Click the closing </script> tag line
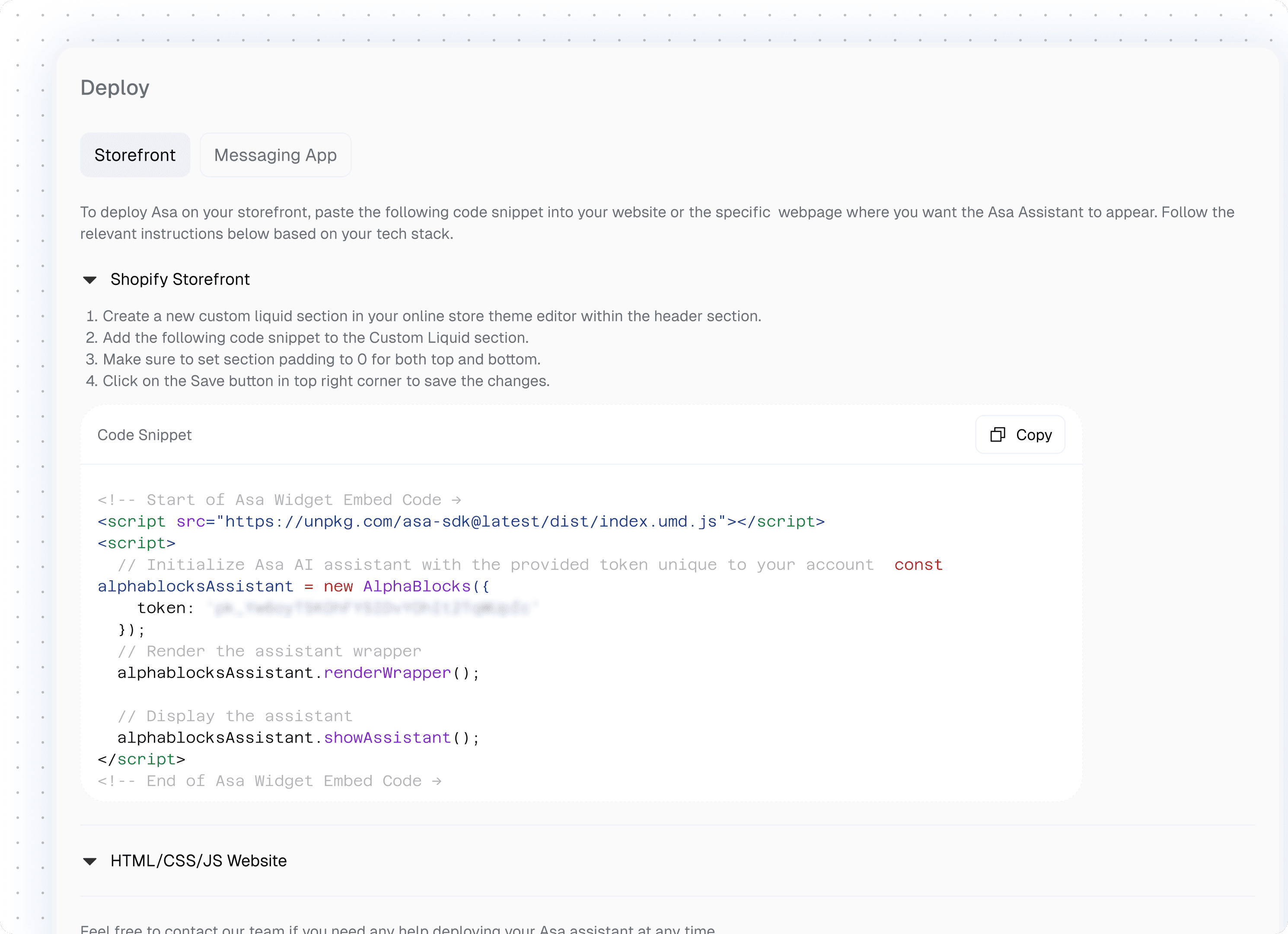This screenshot has width=1288, height=934. 141,760
